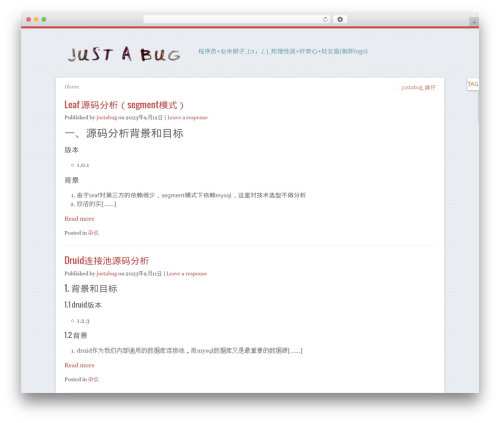Click the yellow minimize window button

(x=36, y=19)
